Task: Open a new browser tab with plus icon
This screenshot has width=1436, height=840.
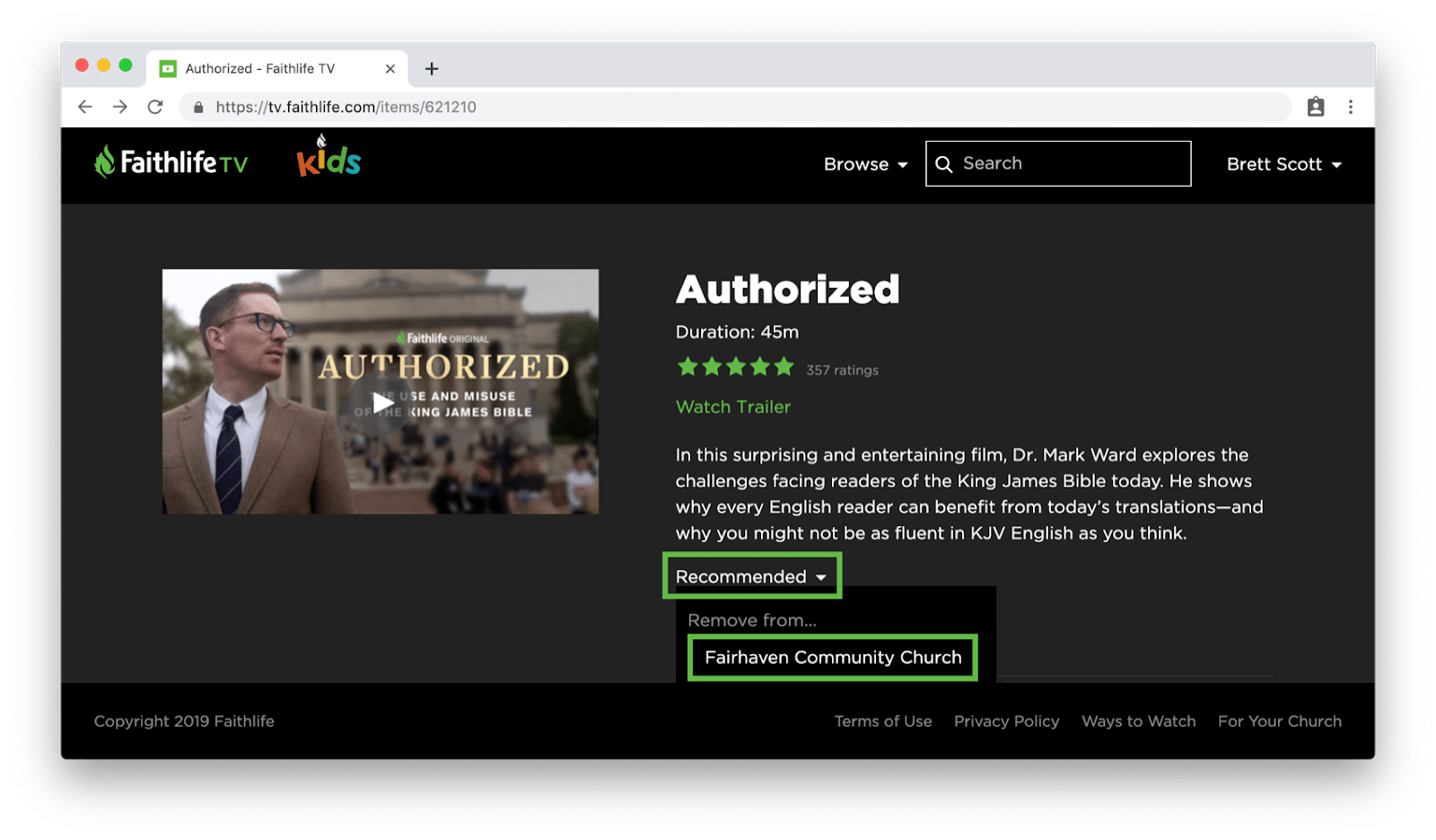Action: tap(432, 69)
